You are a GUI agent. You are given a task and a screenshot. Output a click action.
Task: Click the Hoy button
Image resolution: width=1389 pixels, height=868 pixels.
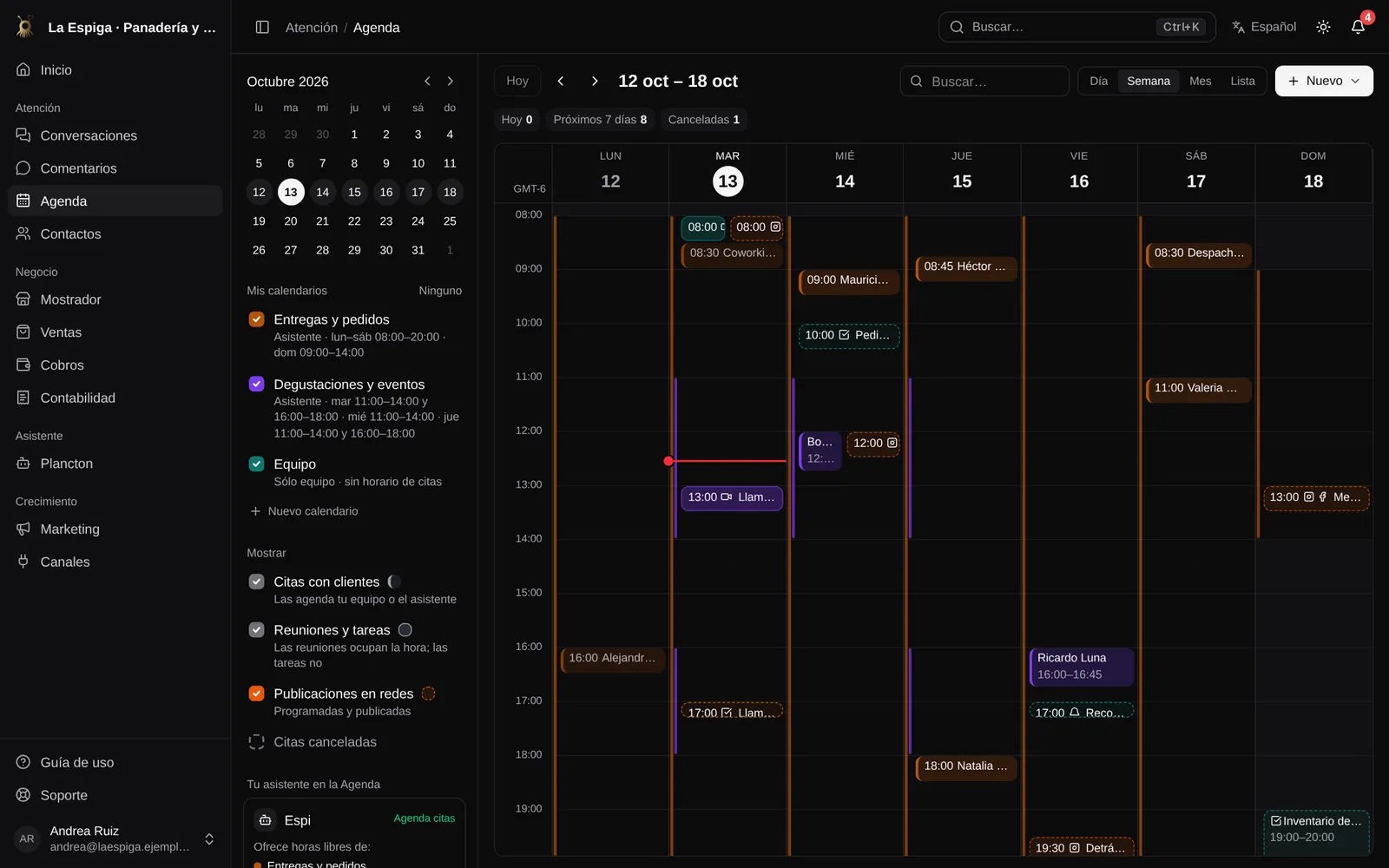click(x=517, y=81)
